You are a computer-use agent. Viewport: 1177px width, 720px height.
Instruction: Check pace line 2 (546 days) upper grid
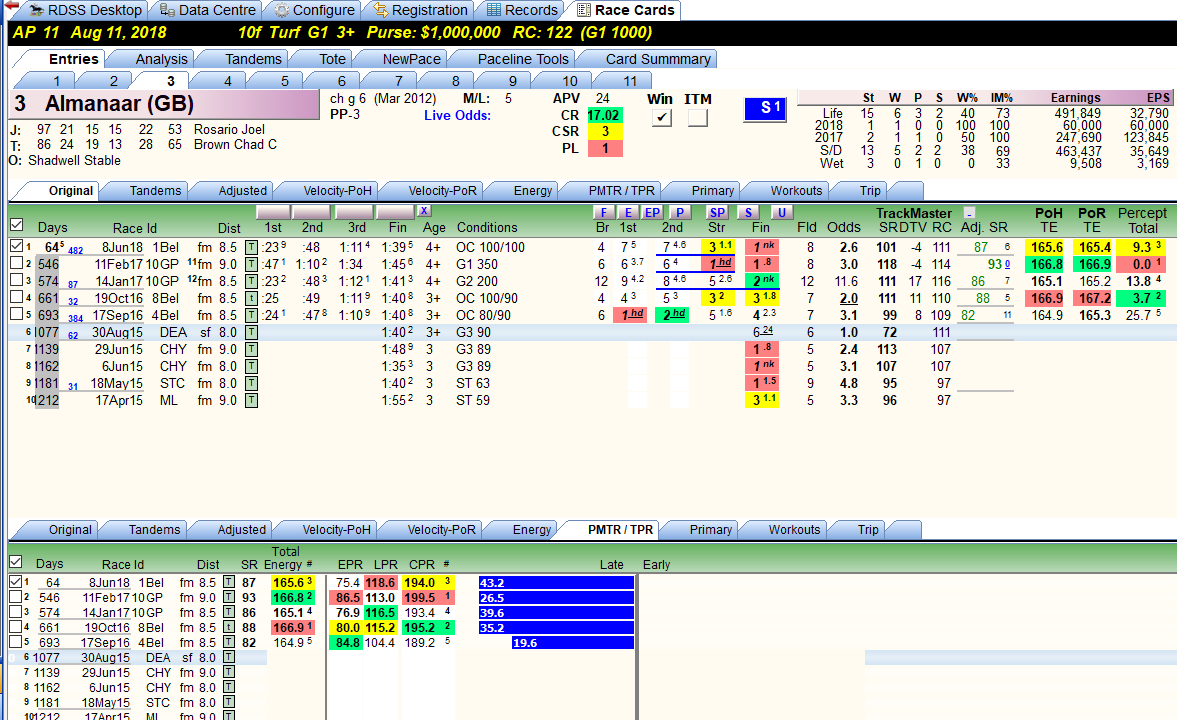click(17, 264)
